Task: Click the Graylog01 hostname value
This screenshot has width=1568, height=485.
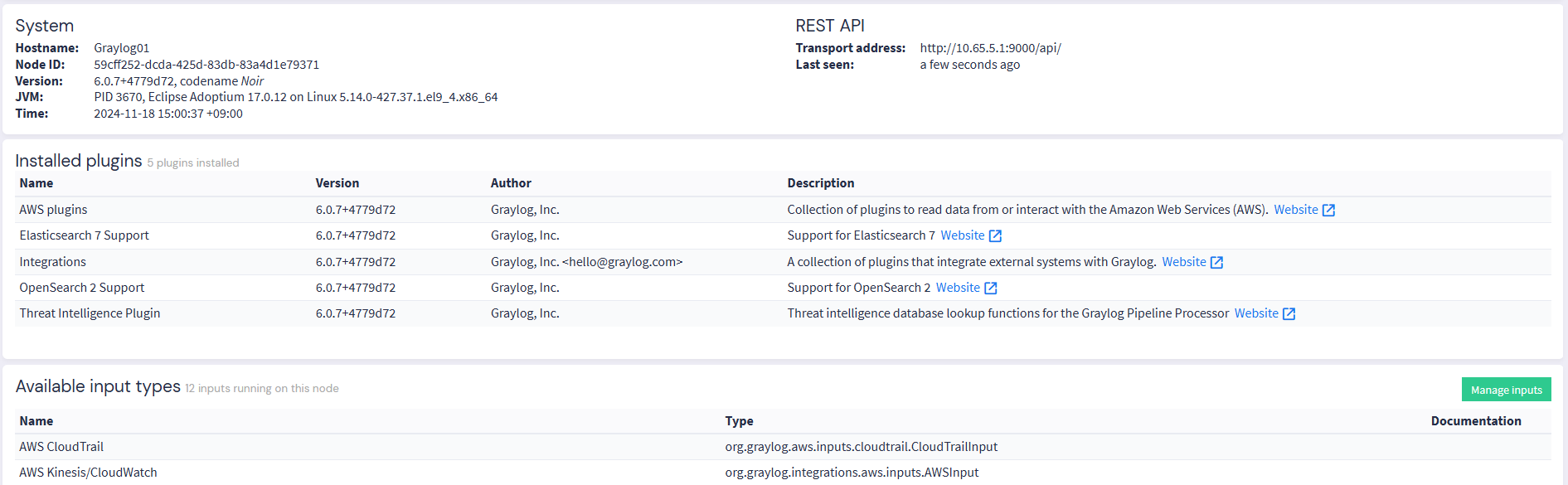Action: [x=122, y=48]
